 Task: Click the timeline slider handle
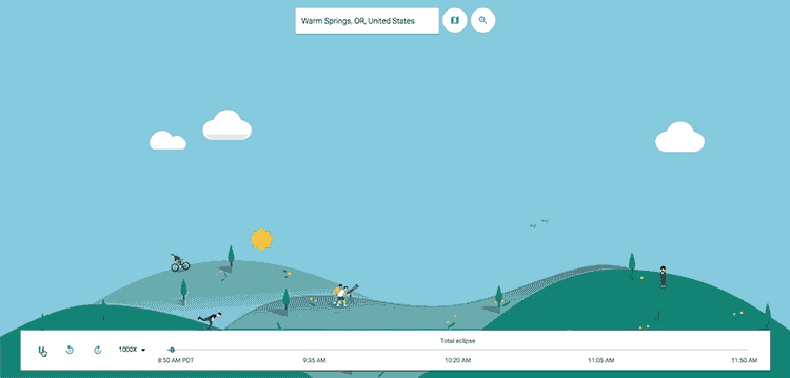pyautogui.click(x=171, y=349)
